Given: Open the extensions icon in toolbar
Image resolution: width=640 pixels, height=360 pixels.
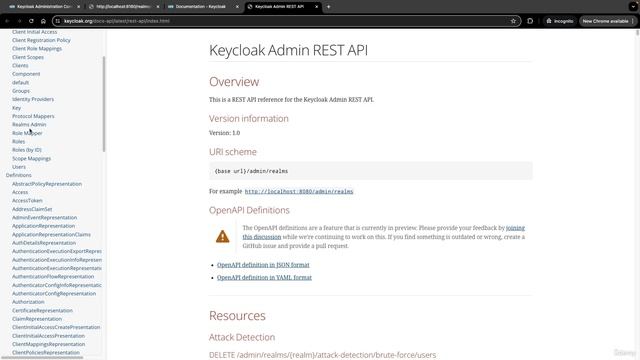Looking at the screenshot, I should pyautogui.click(x=530, y=21).
